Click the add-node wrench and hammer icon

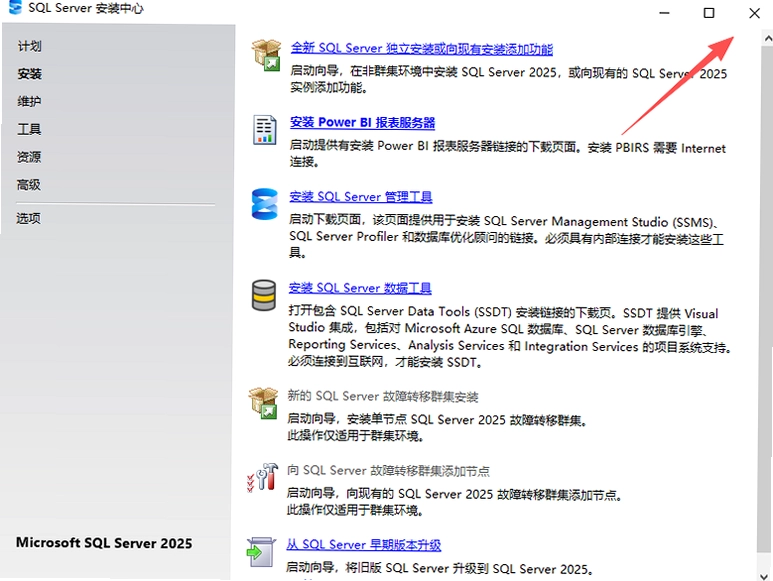point(262,477)
